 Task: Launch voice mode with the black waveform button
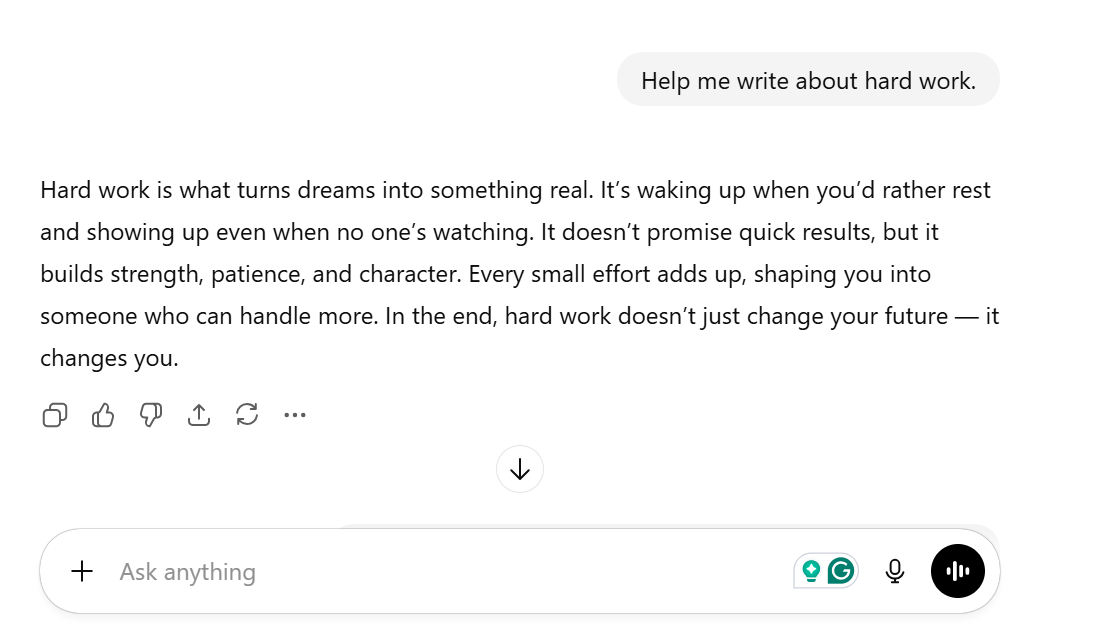pyautogui.click(x=958, y=571)
